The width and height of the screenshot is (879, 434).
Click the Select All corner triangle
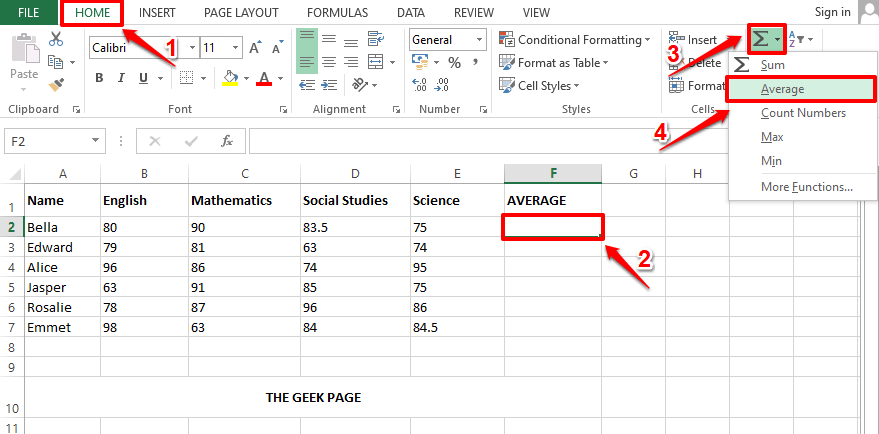click(x=16, y=174)
